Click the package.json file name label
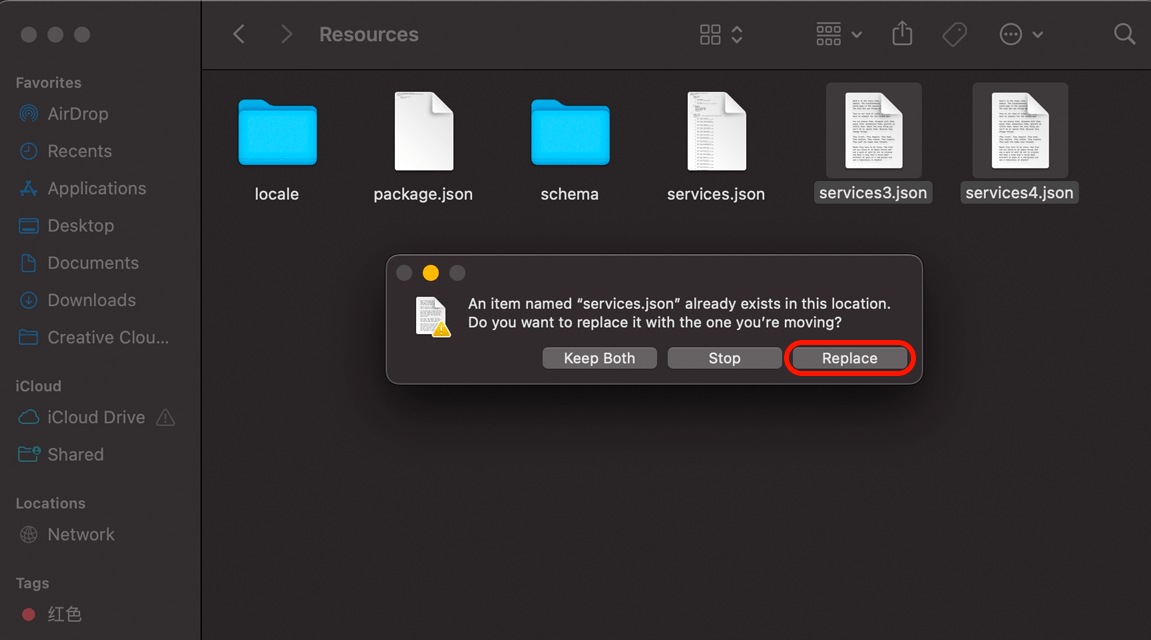Viewport: 1151px width, 640px height. (x=423, y=194)
